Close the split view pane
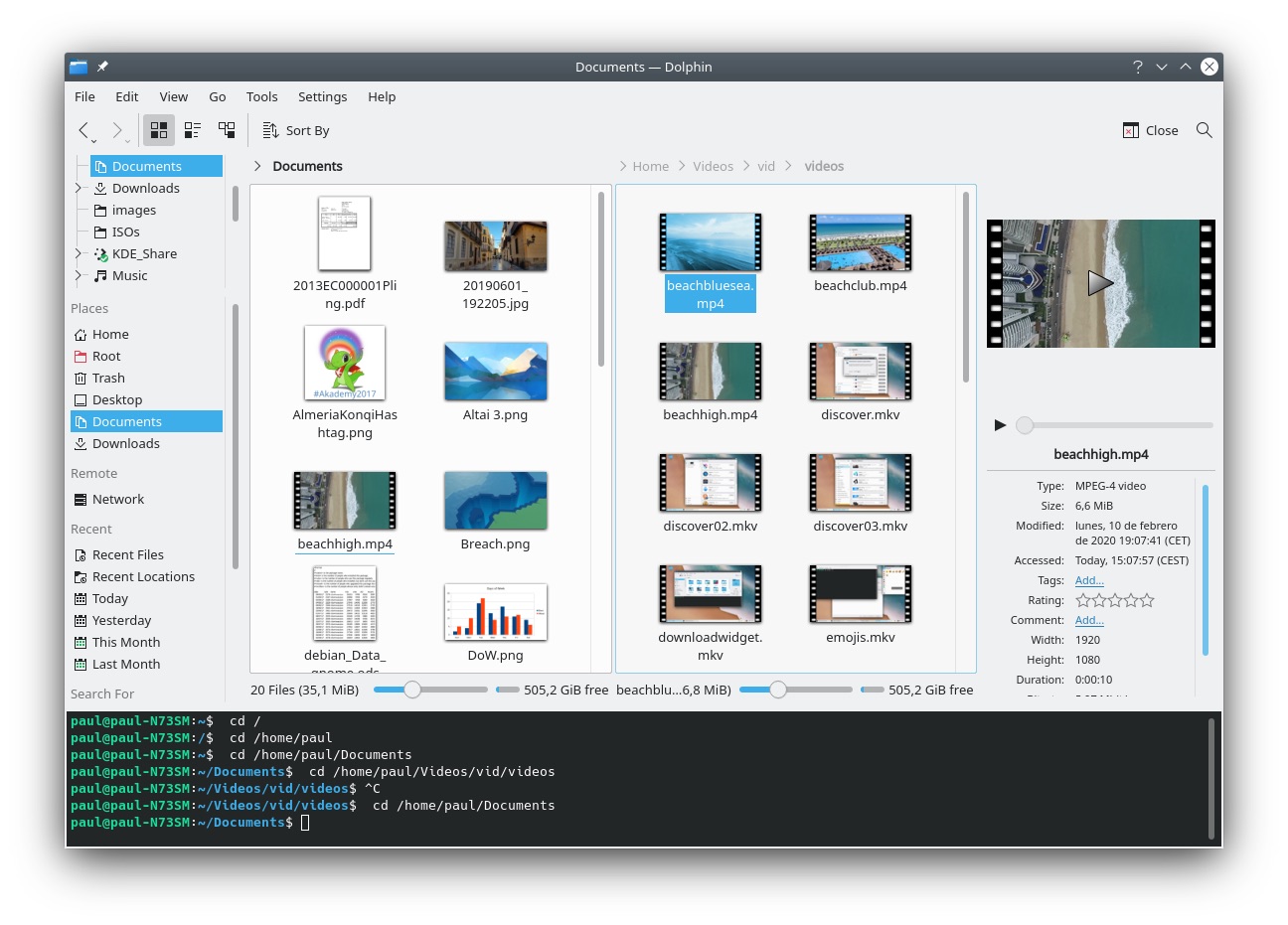1288x925 pixels. click(1150, 130)
